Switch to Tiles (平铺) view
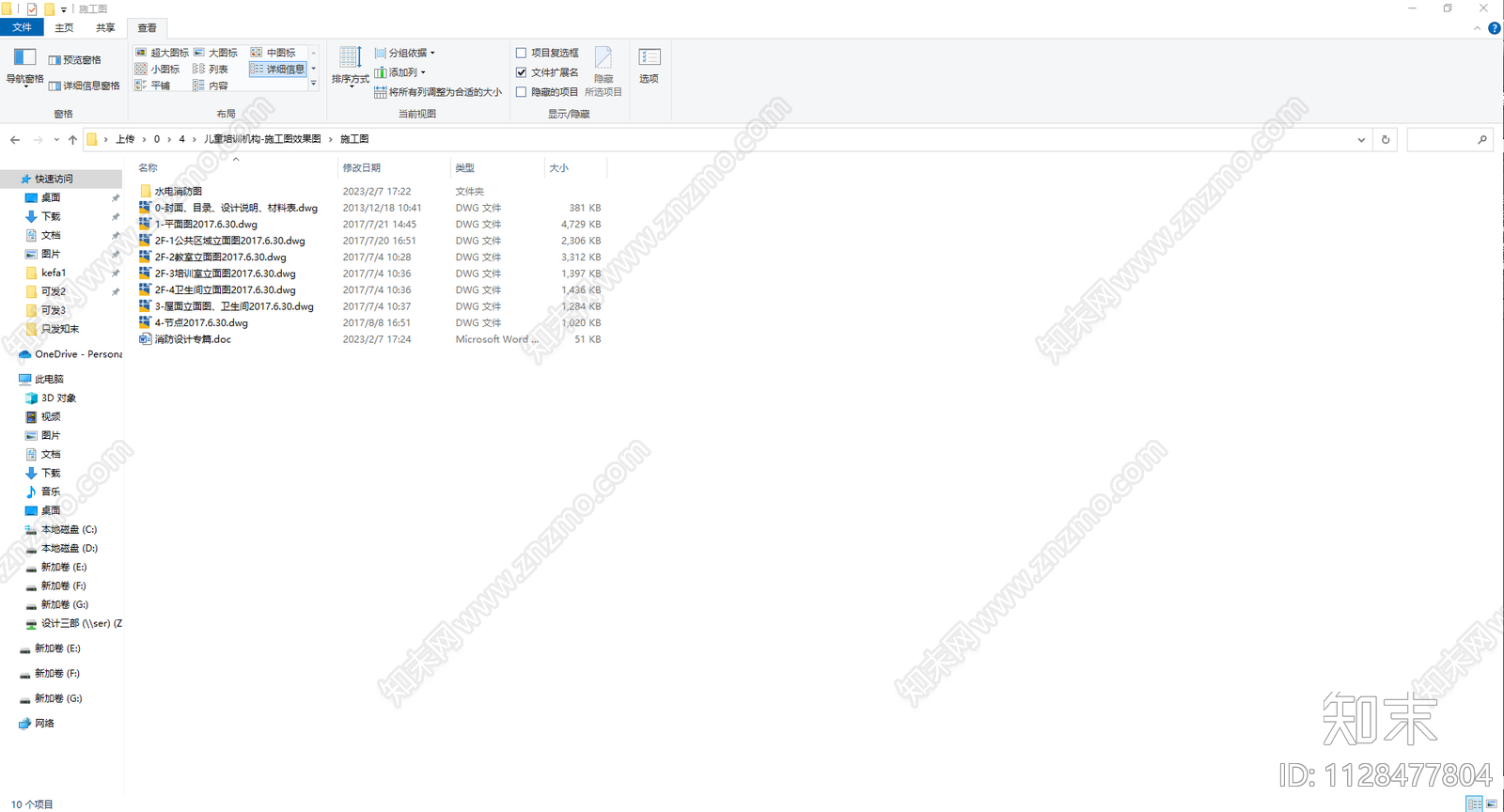1504x812 pixels. click(x=152, y=86)
